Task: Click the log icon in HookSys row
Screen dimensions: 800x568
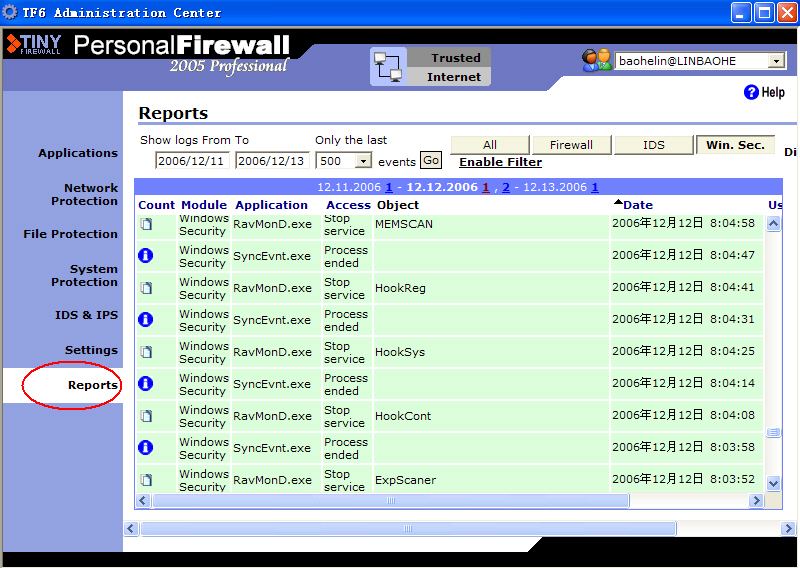Action: (146, 352)
